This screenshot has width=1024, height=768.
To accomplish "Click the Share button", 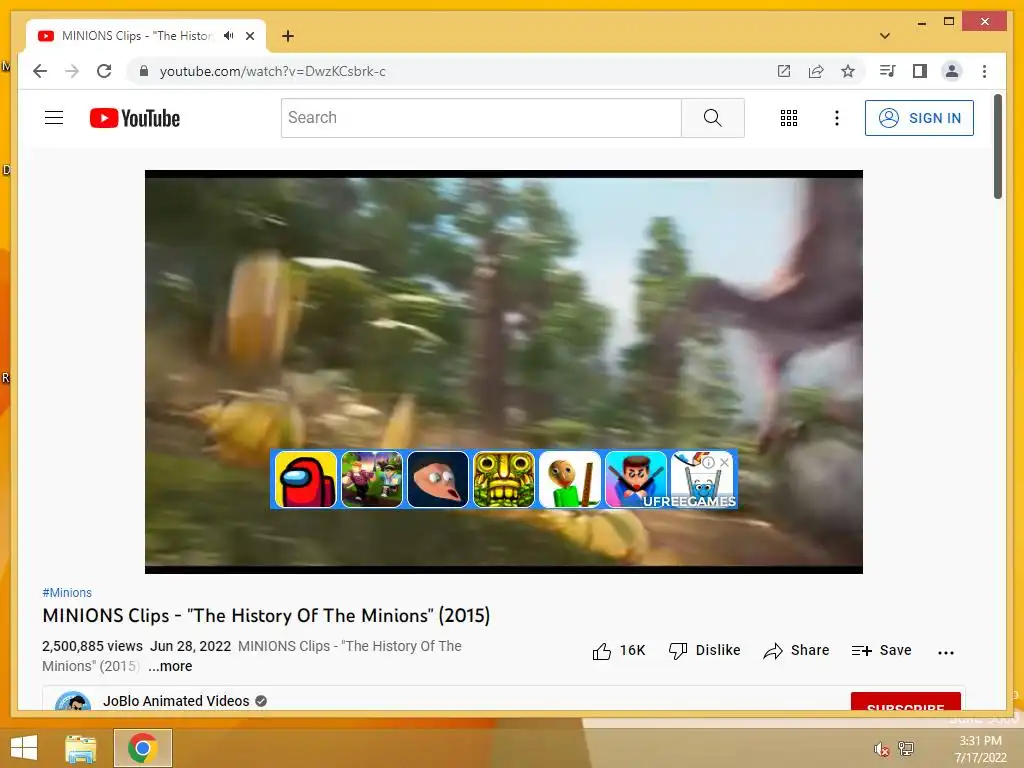I will click(796, 650).
